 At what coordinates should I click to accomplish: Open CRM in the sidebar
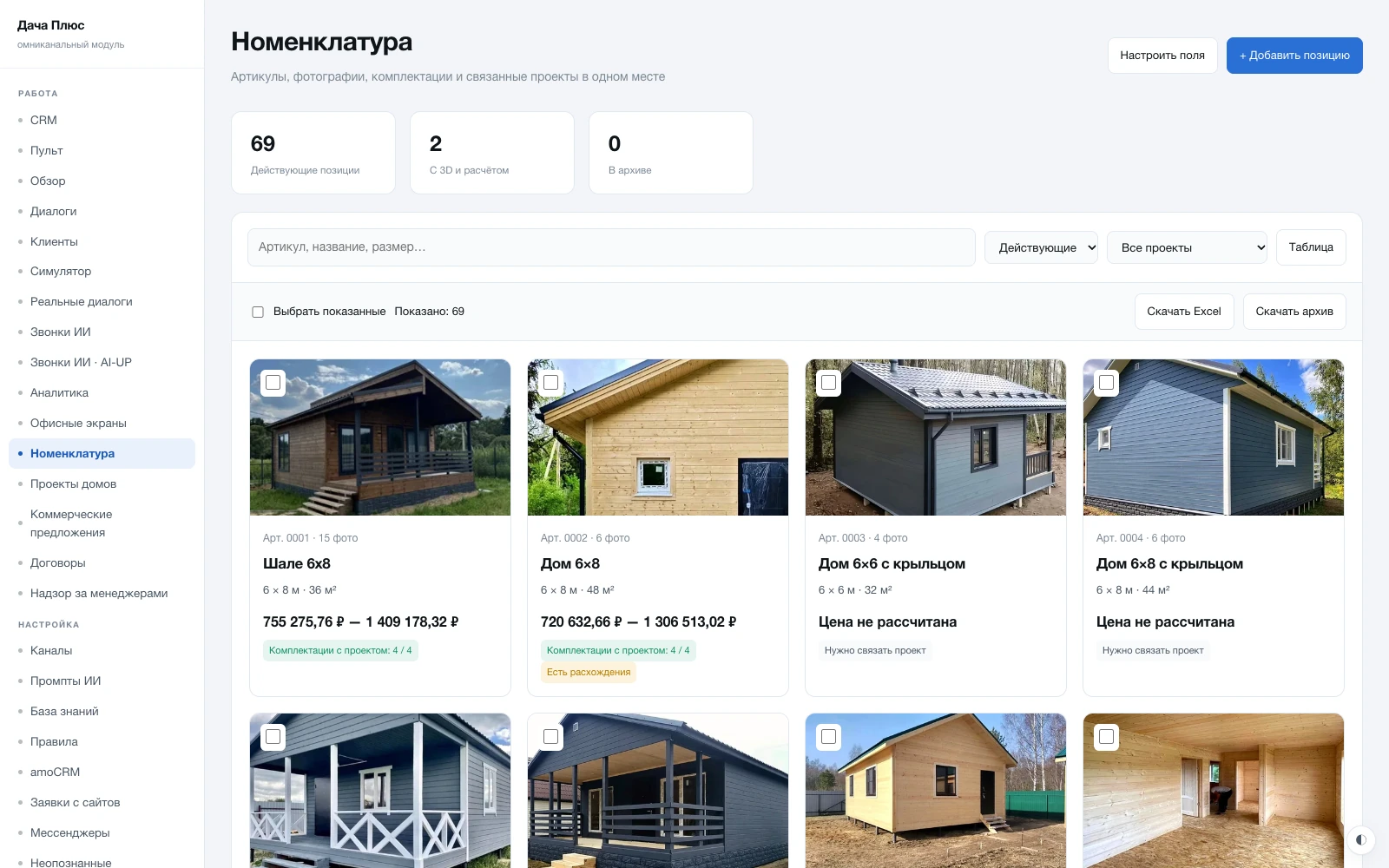(x=102, y=121)
